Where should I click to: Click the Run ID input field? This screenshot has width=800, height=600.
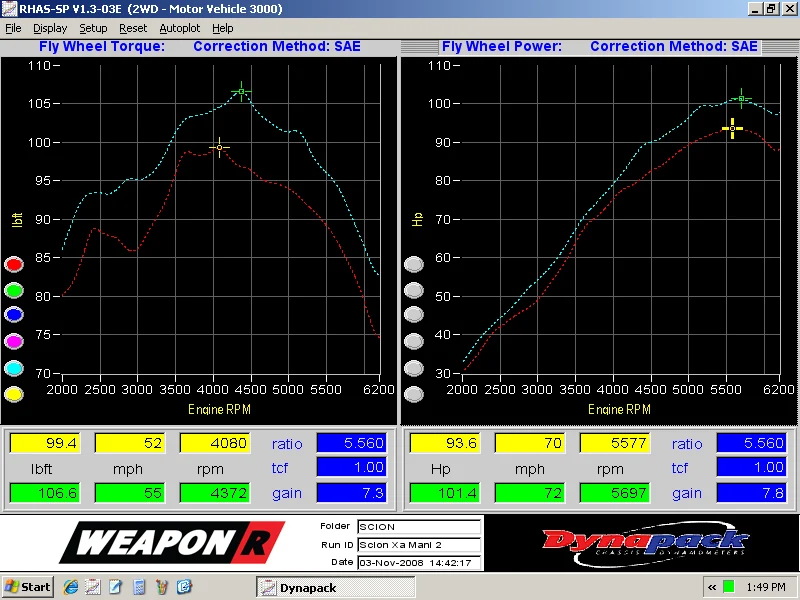click(418, 545)
